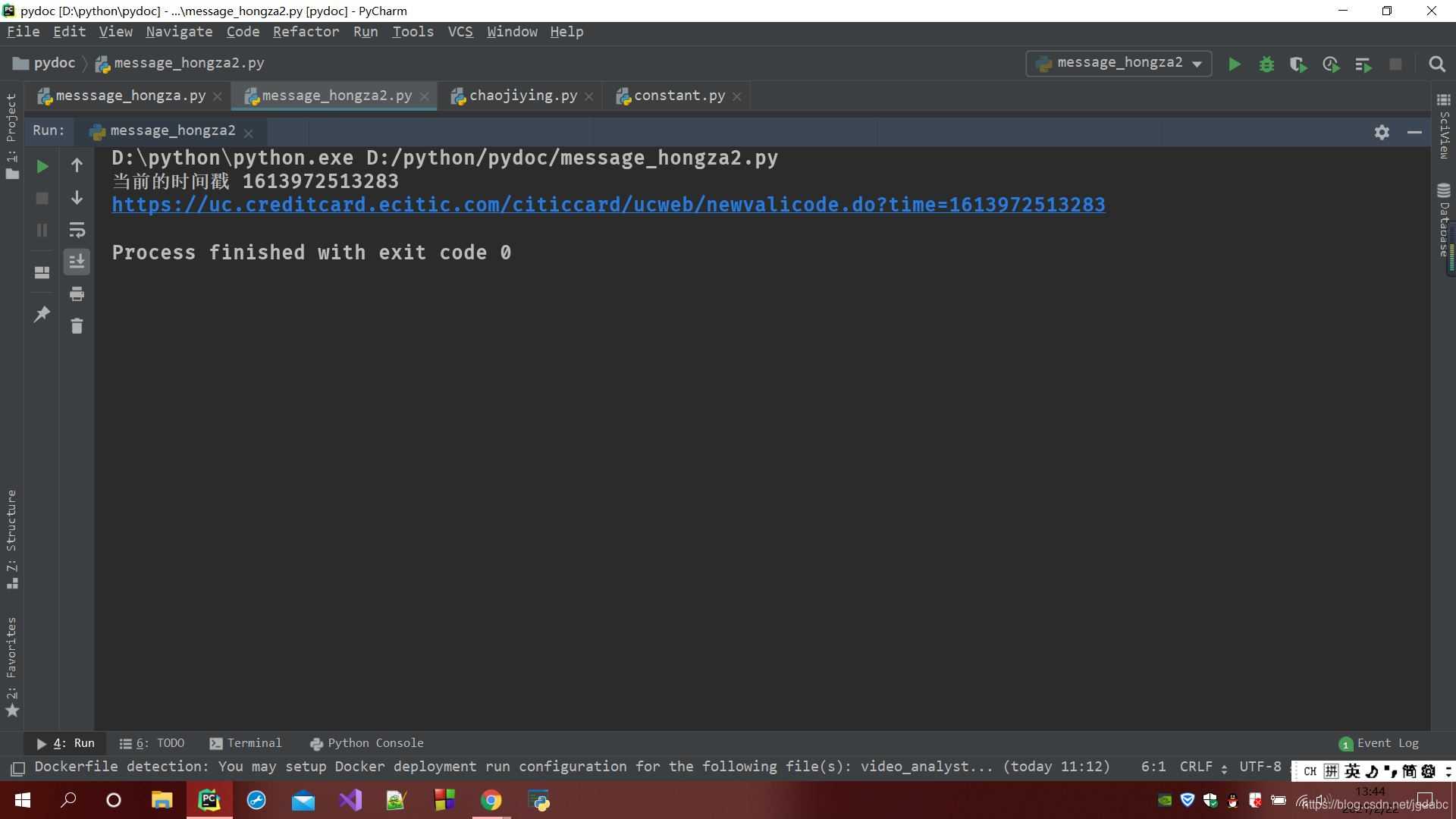
Task: Switch to the chaojiying.py tab
Action: pyautogui.click(x=522, y=95)
